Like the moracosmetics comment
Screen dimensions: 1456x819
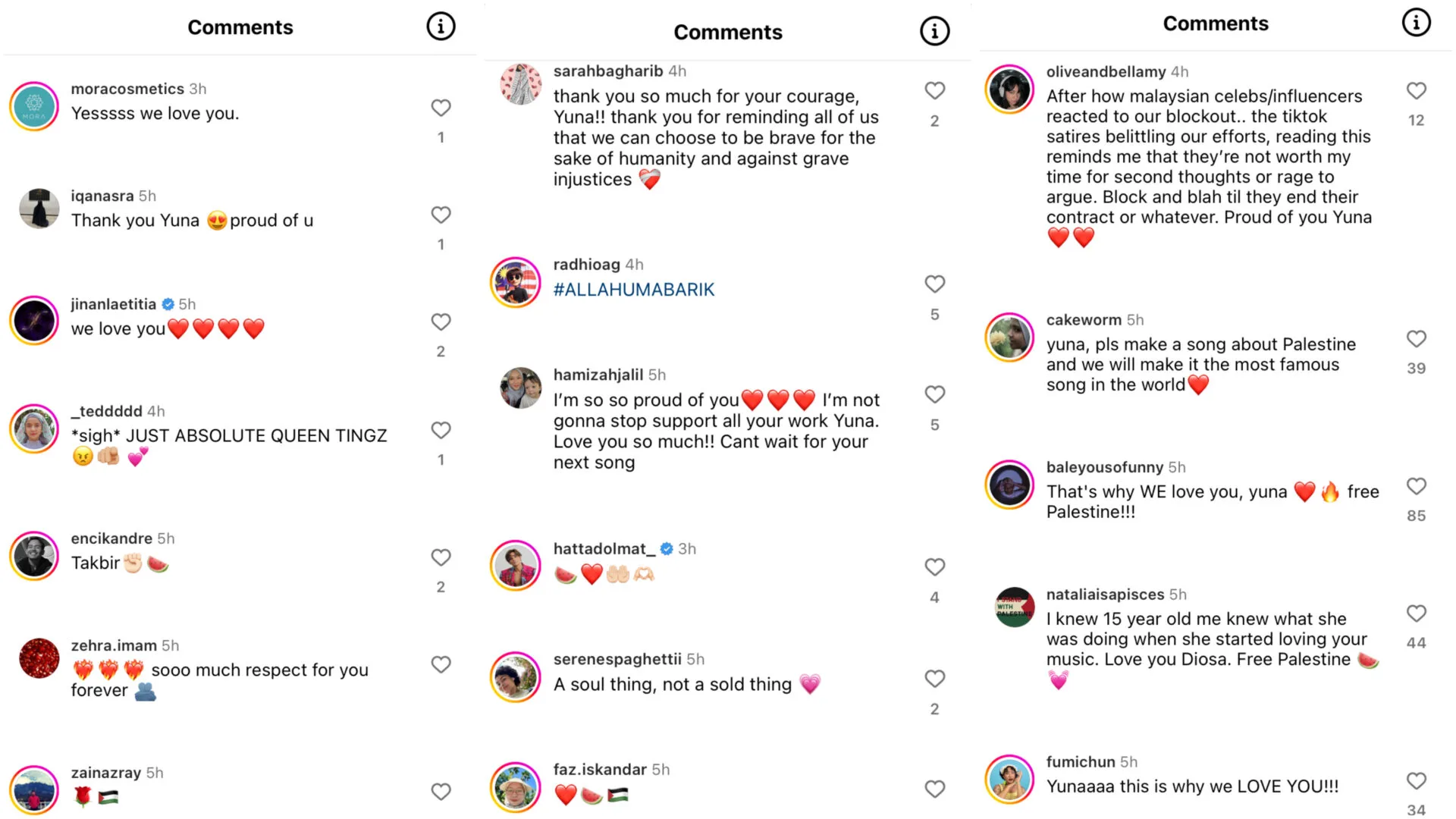coord(441,108)
